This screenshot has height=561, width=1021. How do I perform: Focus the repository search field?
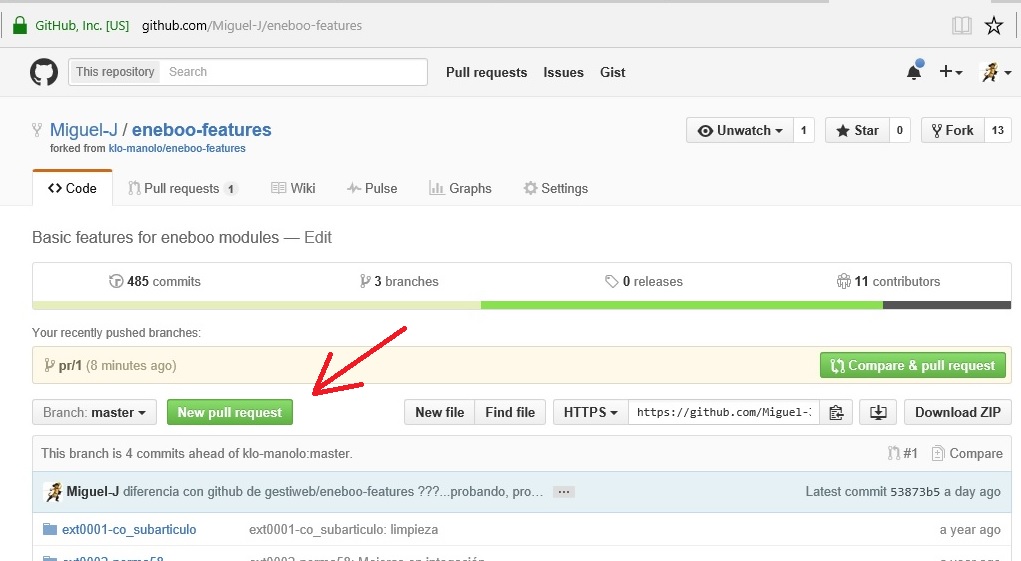pos(295,72)
